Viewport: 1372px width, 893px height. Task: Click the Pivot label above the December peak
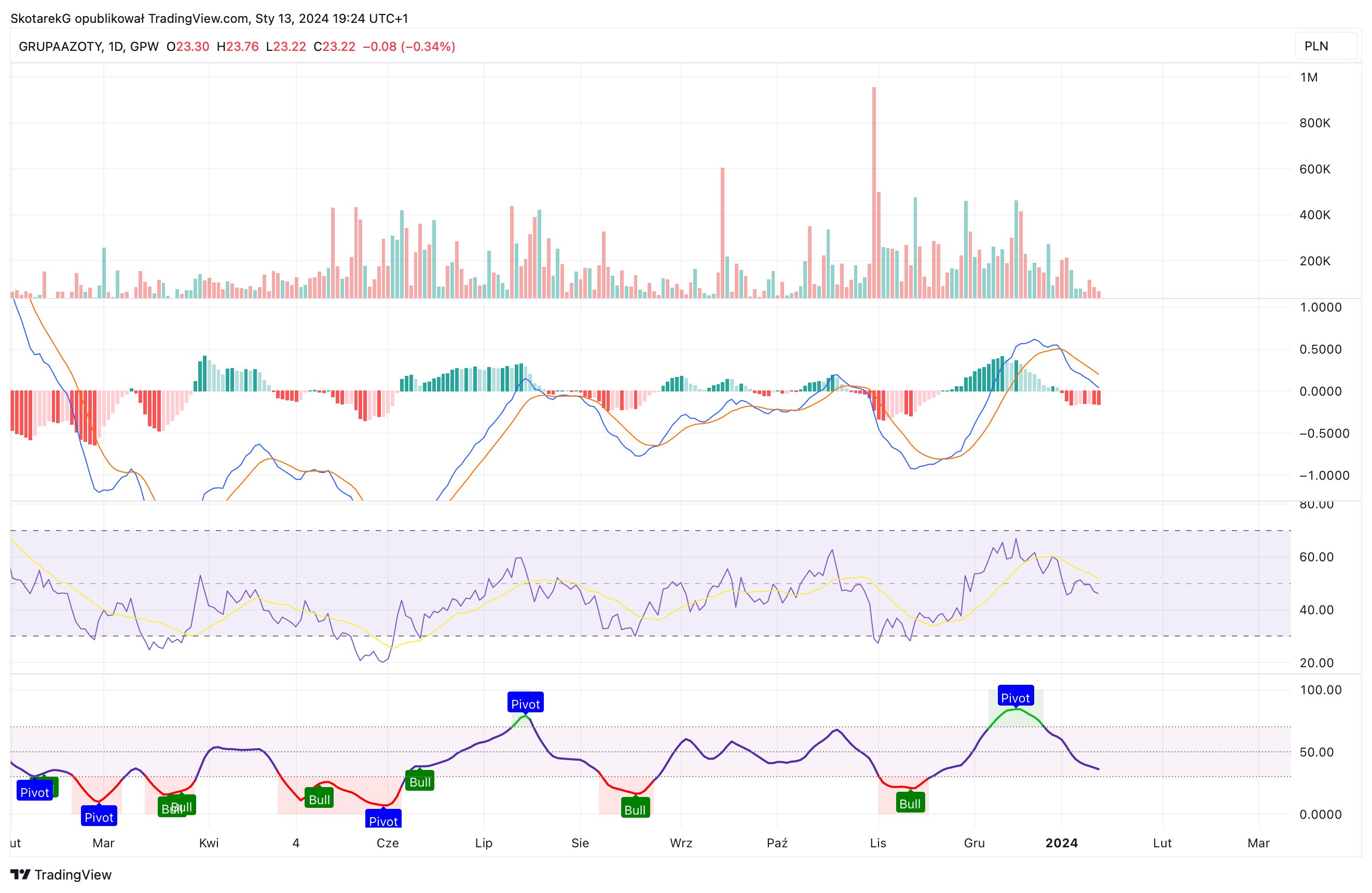[x=1015, y=697]
